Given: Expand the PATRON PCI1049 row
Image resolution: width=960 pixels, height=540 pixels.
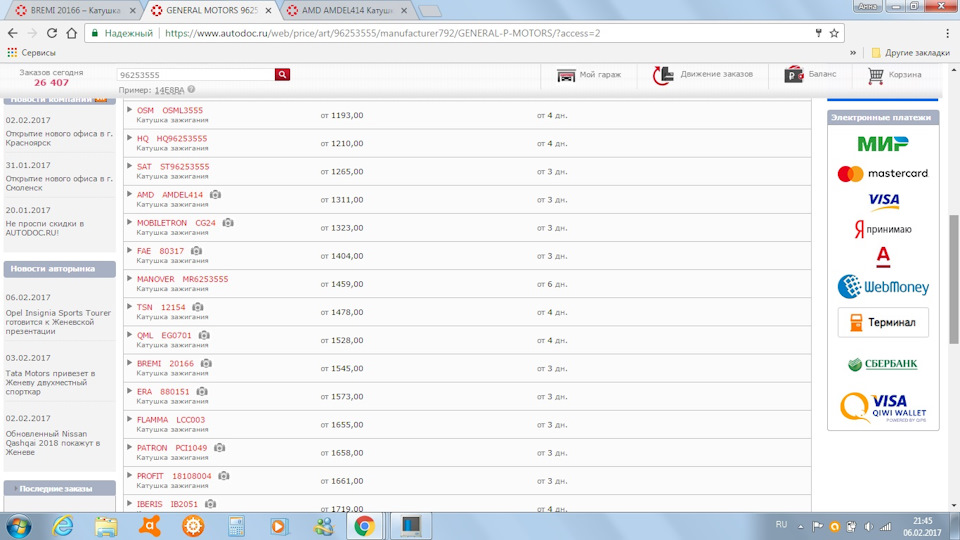Looking at the screenshot, I should point(129,448).
